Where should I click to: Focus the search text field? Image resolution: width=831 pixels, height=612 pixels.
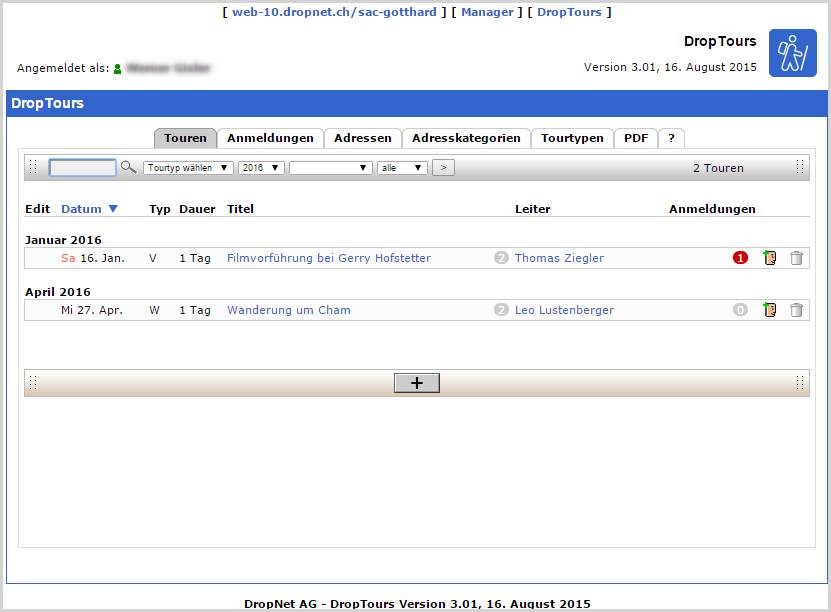click(x=83, y=168)
